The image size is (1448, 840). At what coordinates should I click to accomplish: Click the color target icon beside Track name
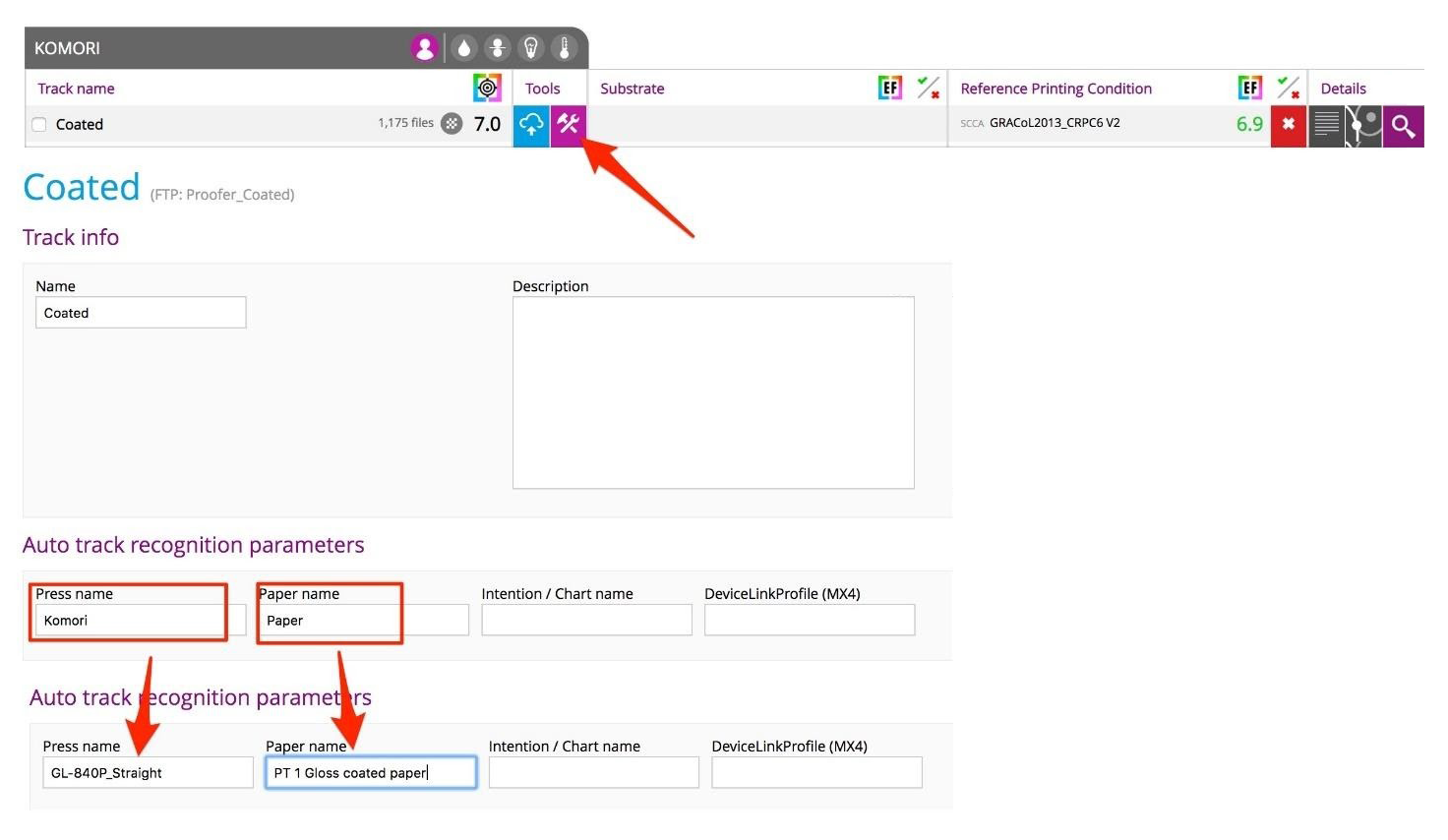click(487, 88)
